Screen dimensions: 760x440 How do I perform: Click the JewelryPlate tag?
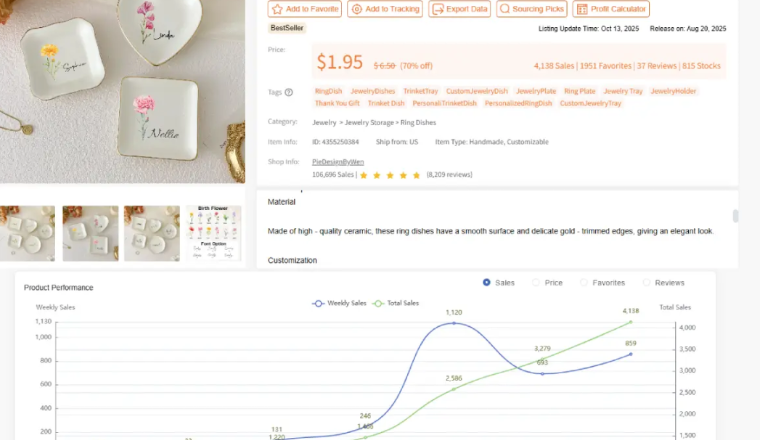[x=536, y=91]
